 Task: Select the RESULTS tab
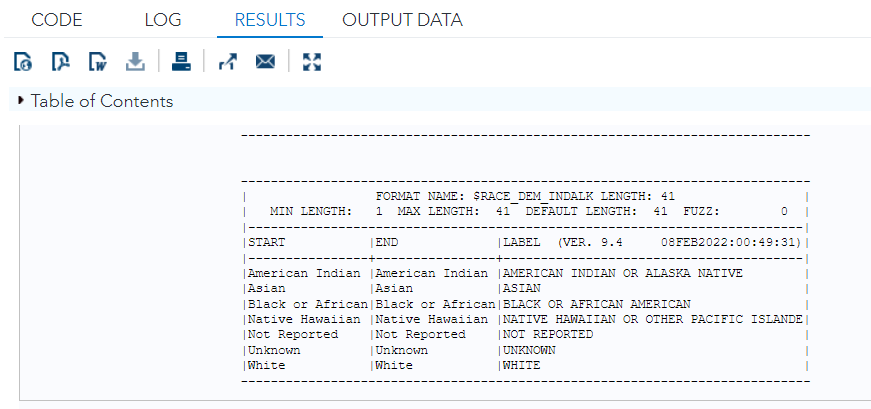click(271, 20)
